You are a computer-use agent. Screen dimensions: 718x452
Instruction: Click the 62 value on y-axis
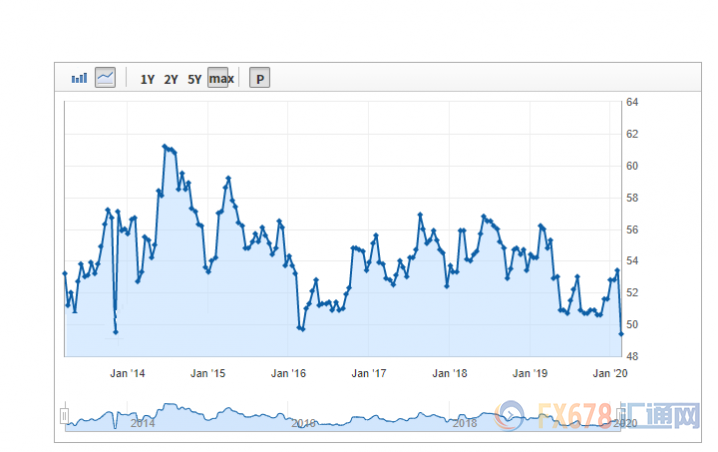pyautogui.click(x=632, y=134)
